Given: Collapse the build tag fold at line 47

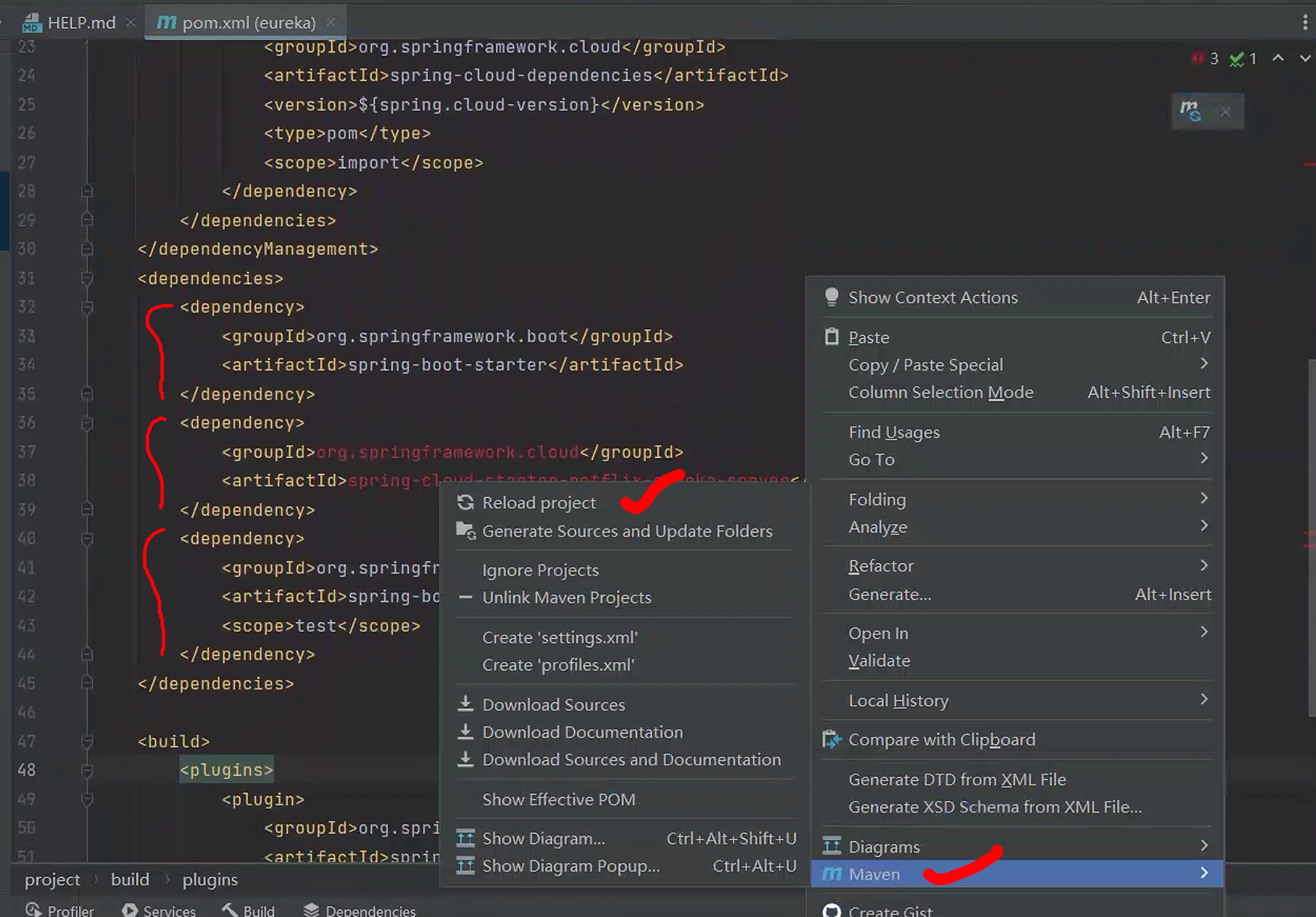Looking at the screenshot, I should coord(86,741).
